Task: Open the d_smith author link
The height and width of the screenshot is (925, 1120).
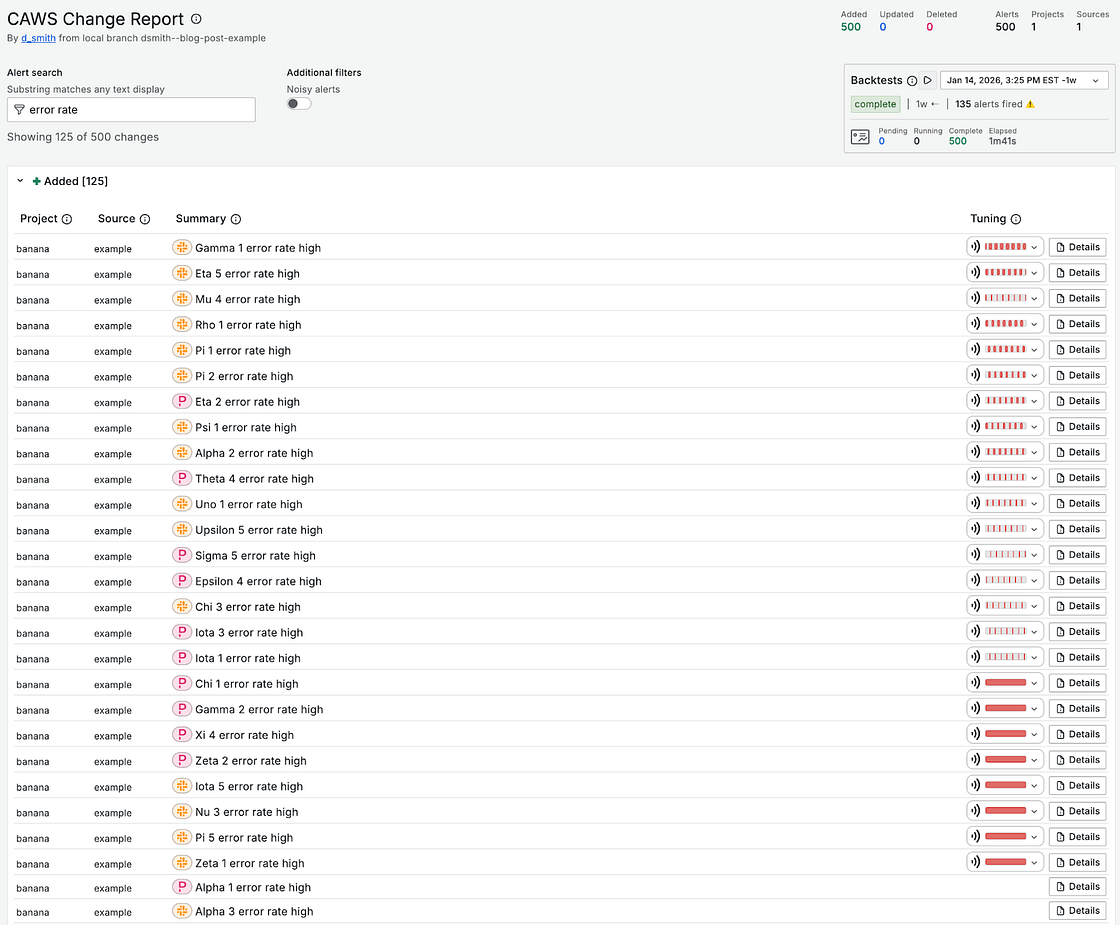Action: click(38, 38)
